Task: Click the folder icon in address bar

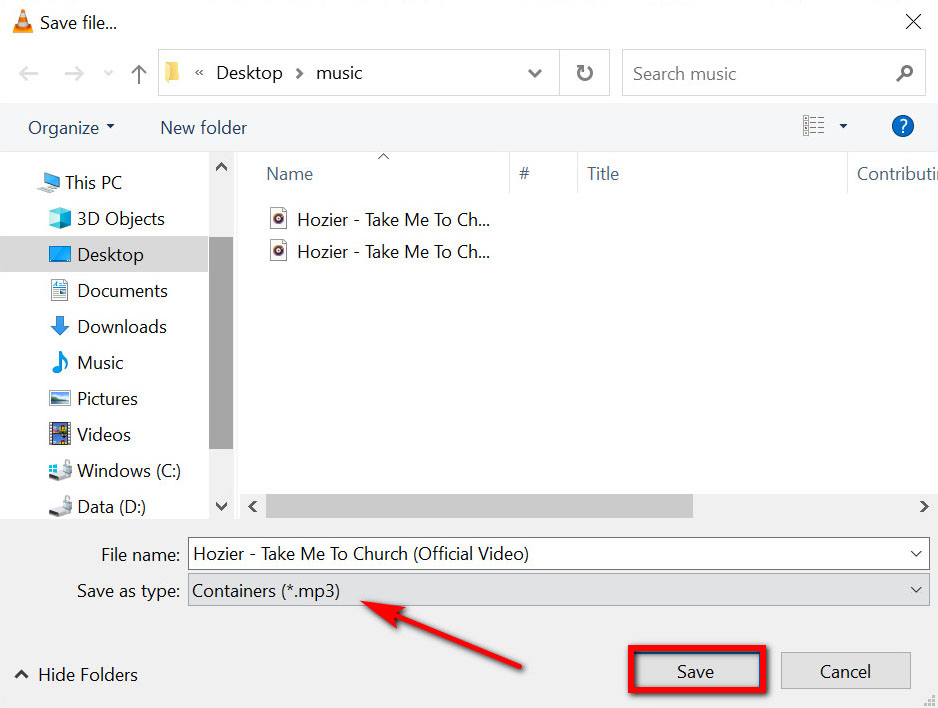Action: coord(172,72)
